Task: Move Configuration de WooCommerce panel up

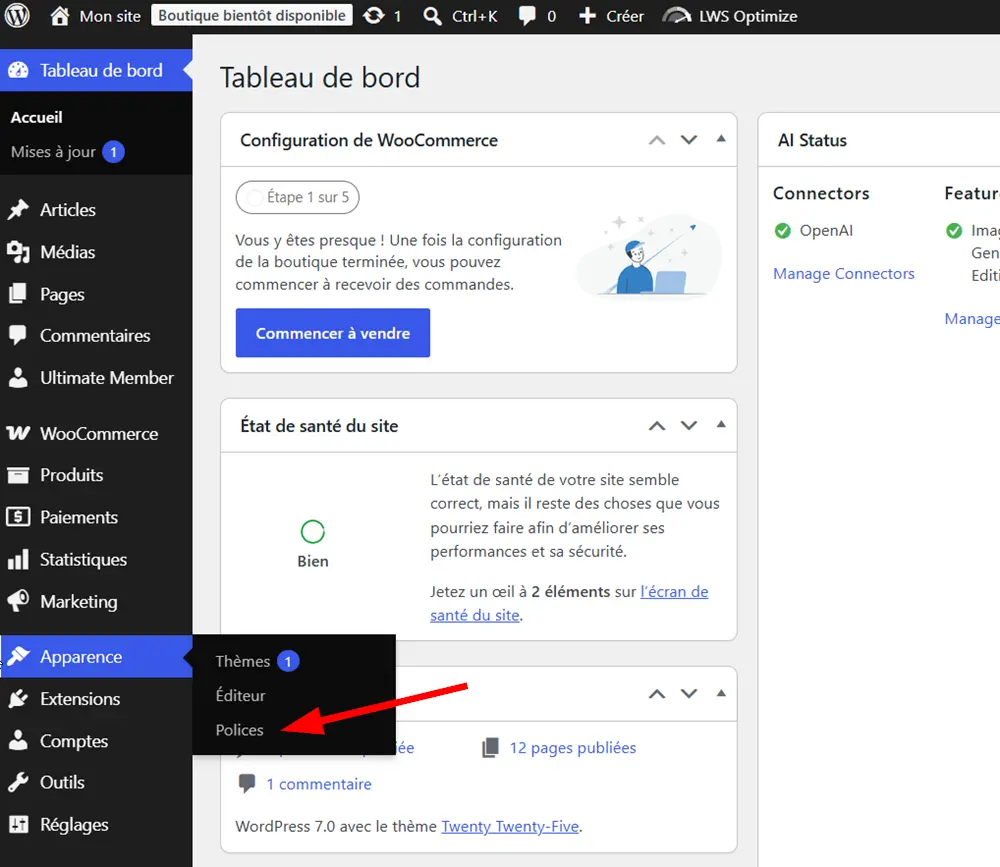Action: pyautogui.click(x=657, y=140)
